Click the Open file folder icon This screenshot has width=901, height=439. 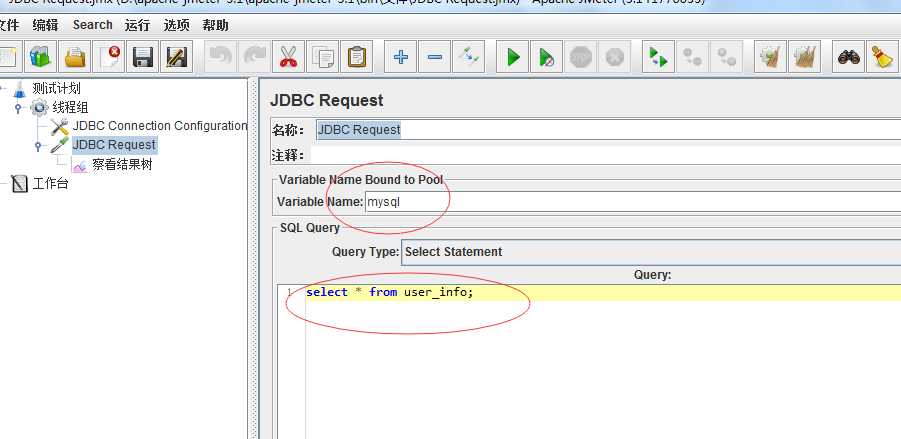point(75,57)
